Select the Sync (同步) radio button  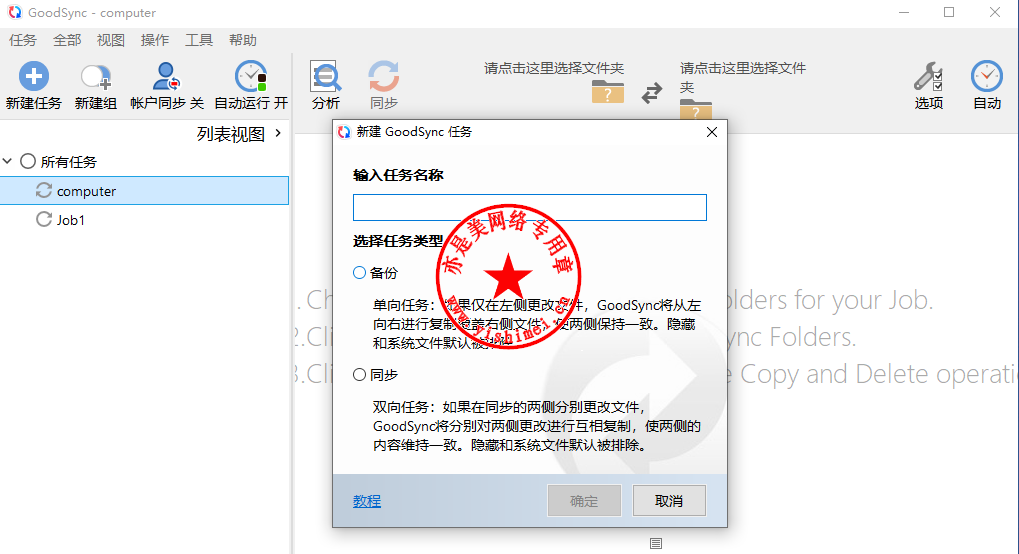pyautogui.click(x=359, y=375)
